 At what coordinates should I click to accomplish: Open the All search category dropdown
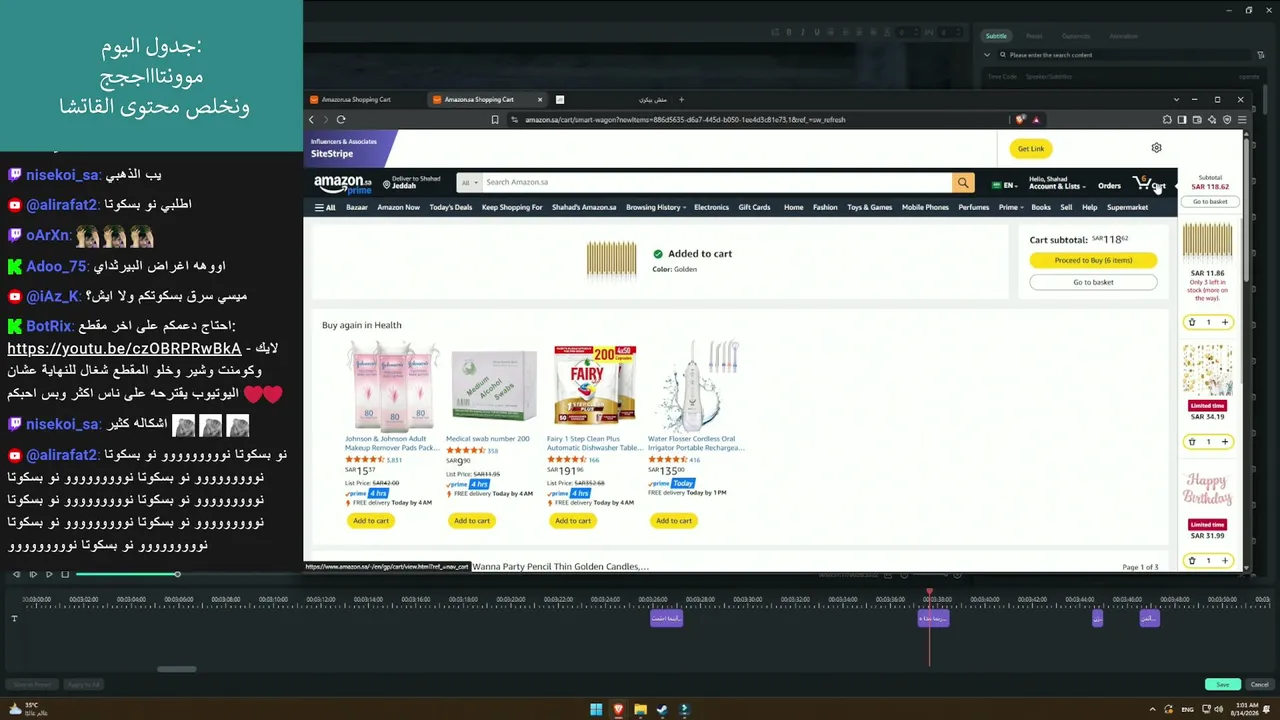pos(468,182)
